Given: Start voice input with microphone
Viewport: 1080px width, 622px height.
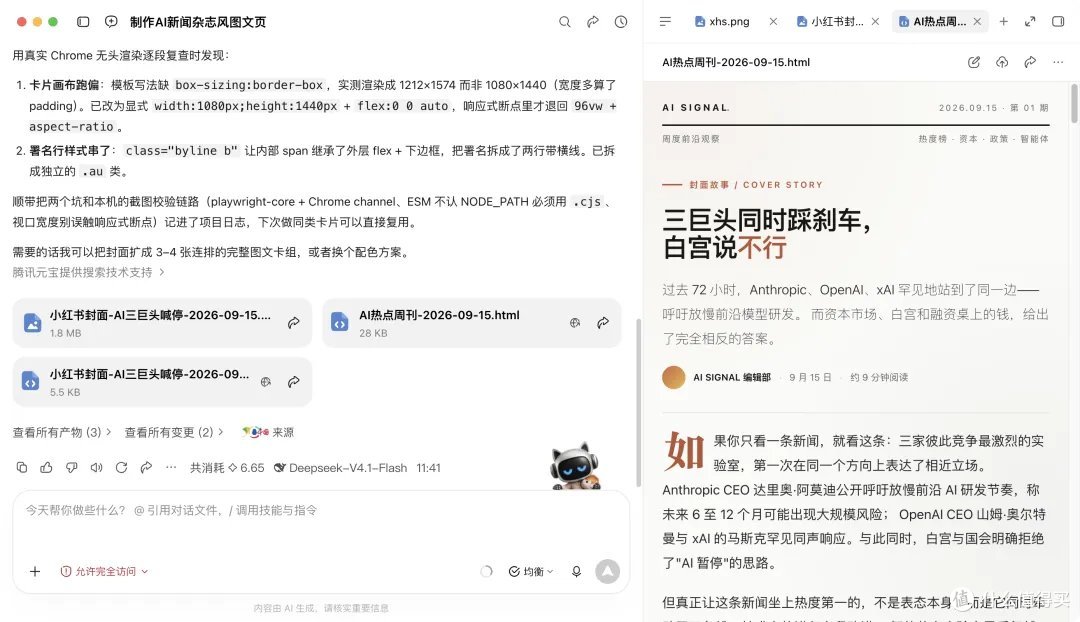Looking at the screenshot, I should coord(577,571).
